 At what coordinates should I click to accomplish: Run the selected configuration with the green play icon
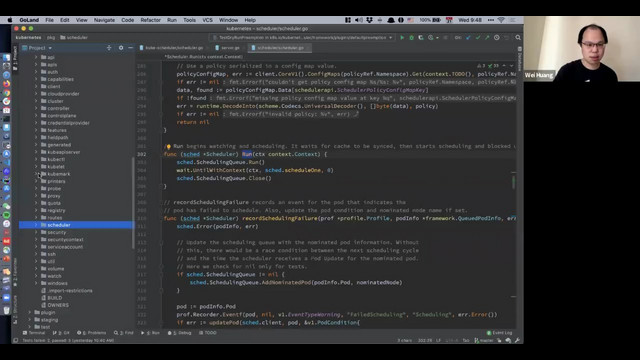coord(402,38)
